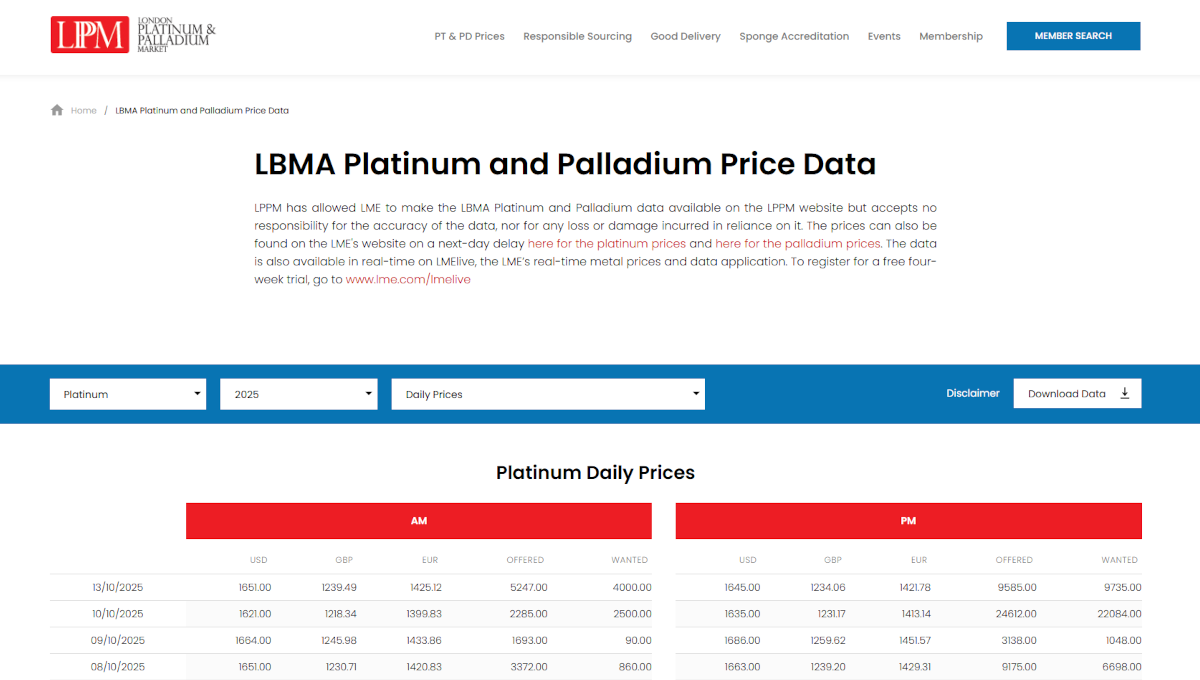Click the LPPM logo

pyautogui.click(x=133, y=35)
